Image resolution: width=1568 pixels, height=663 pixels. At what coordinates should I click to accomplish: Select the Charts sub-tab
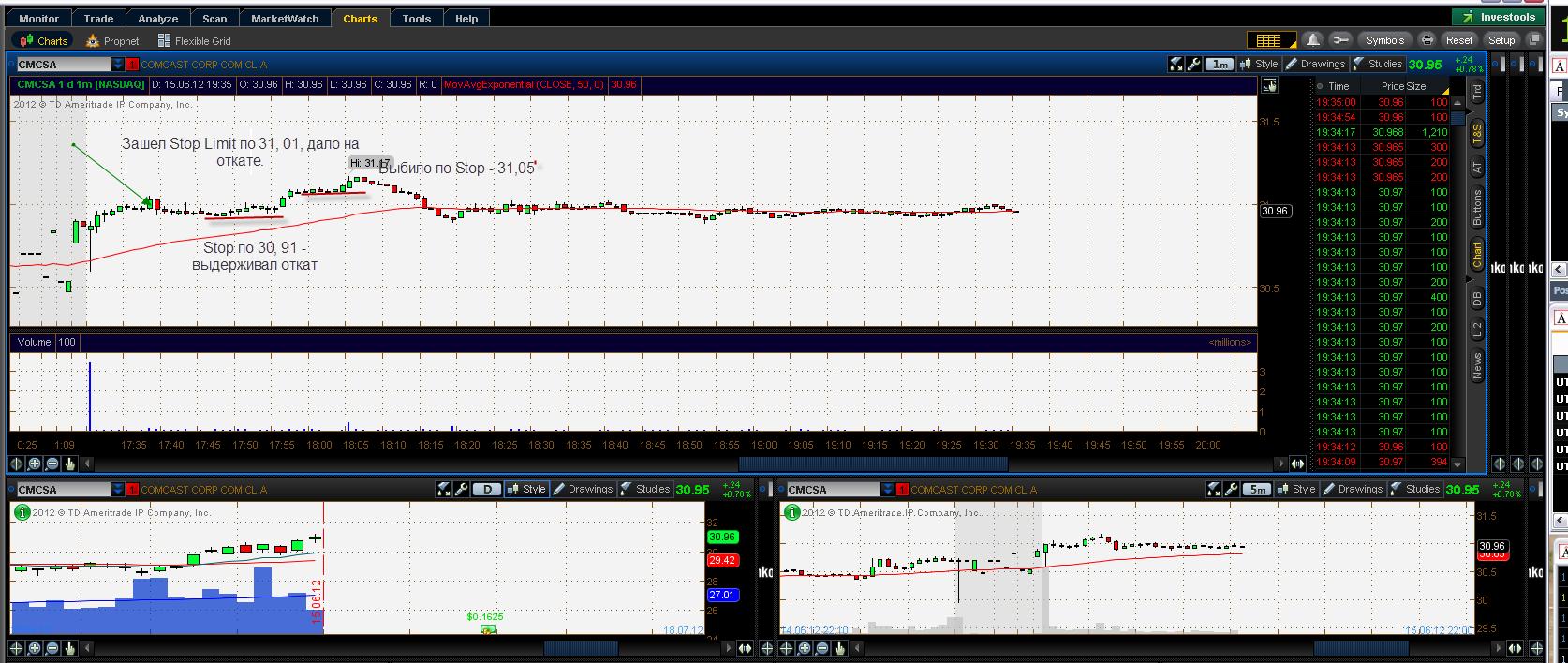44,40
